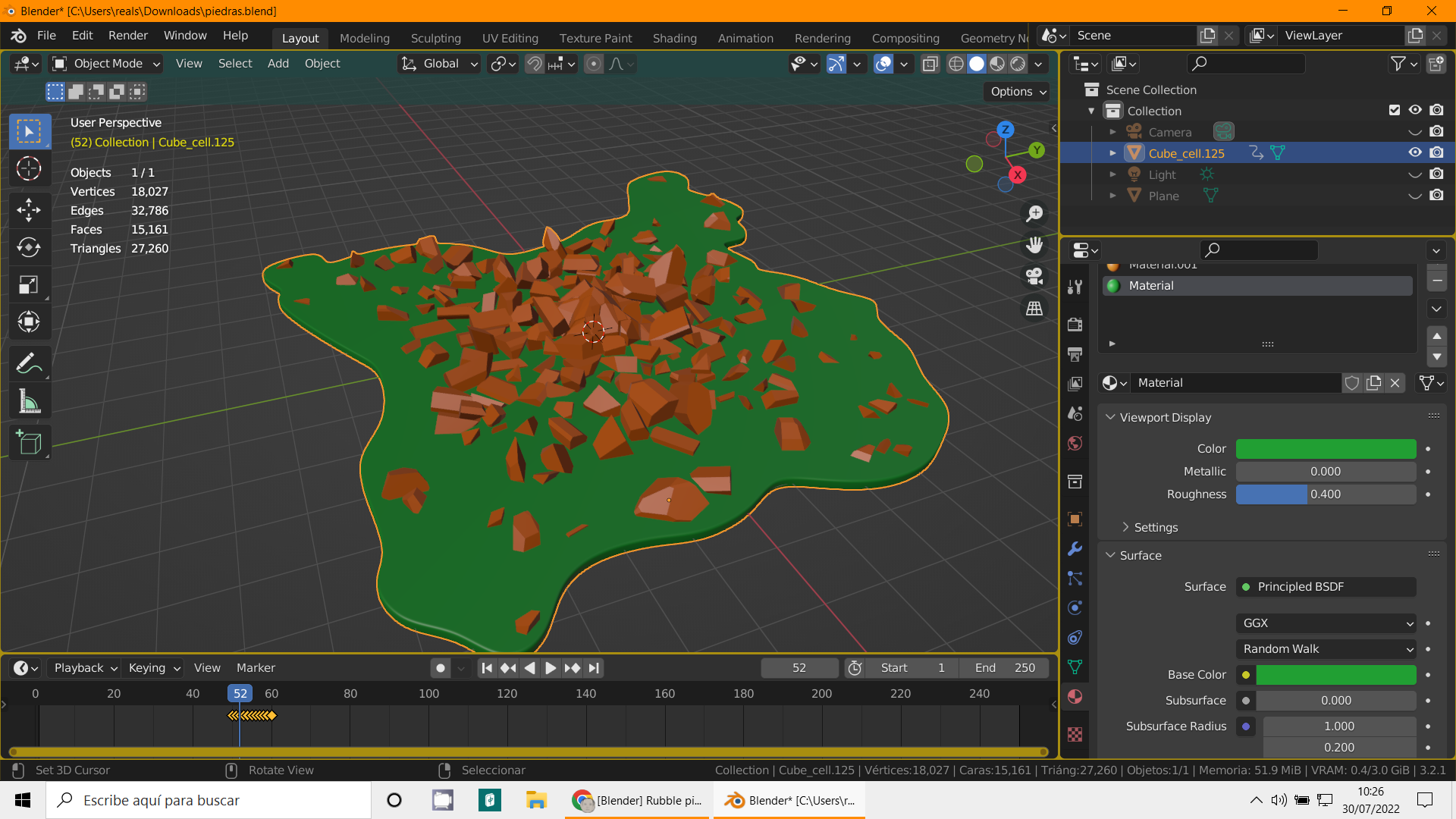Toggle the Collection exclude checkbox

pos(1394,110)
